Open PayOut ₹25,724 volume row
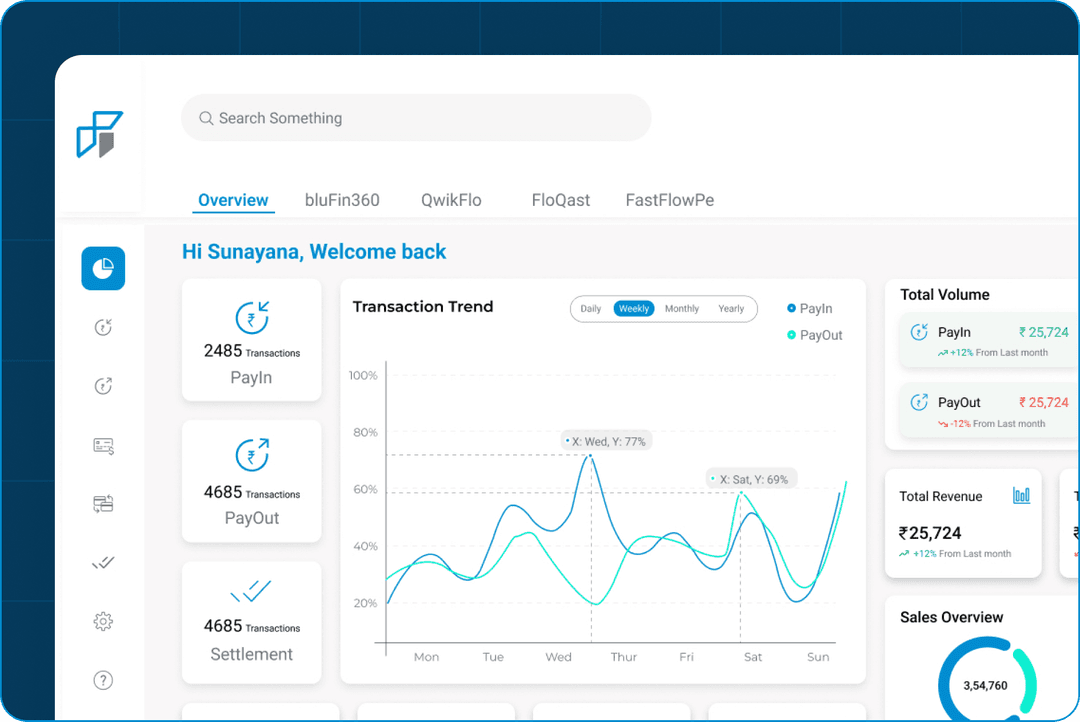Screen dimensions: 1080x722 [x=990, y=411]
